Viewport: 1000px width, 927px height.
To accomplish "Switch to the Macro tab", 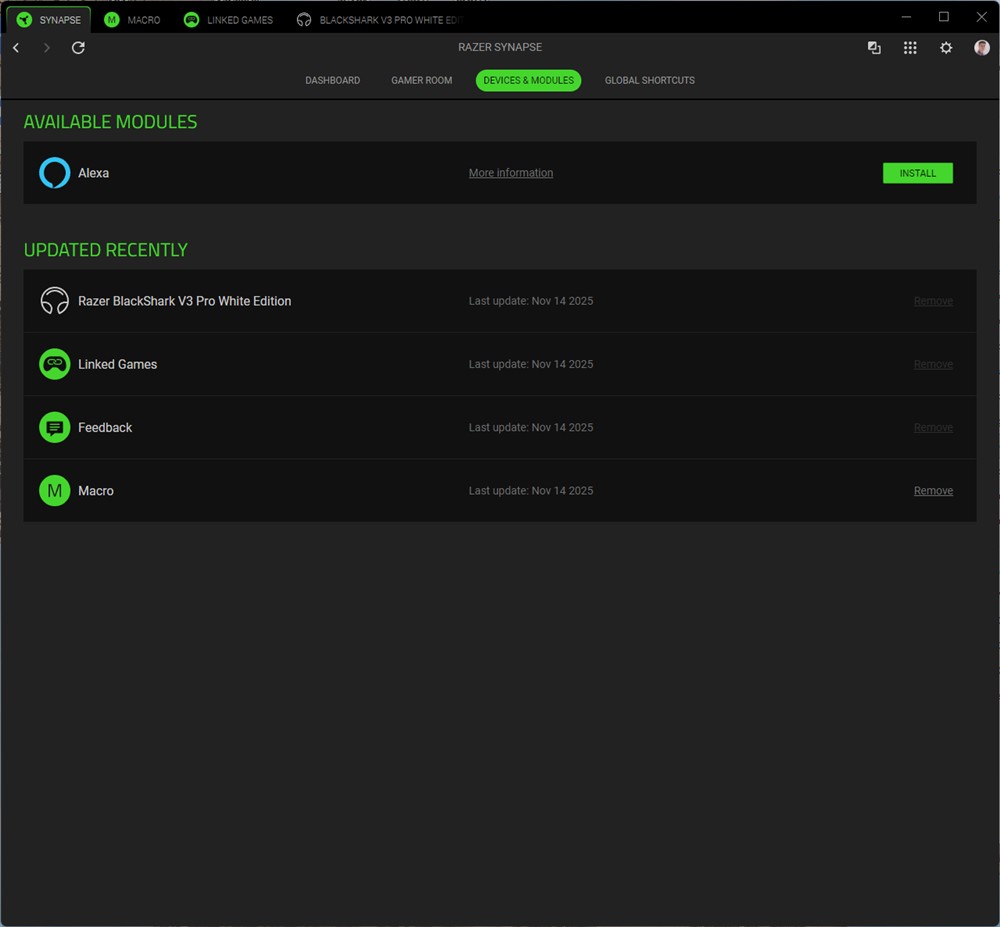I will pyautogui.click(x=133, y=20).
